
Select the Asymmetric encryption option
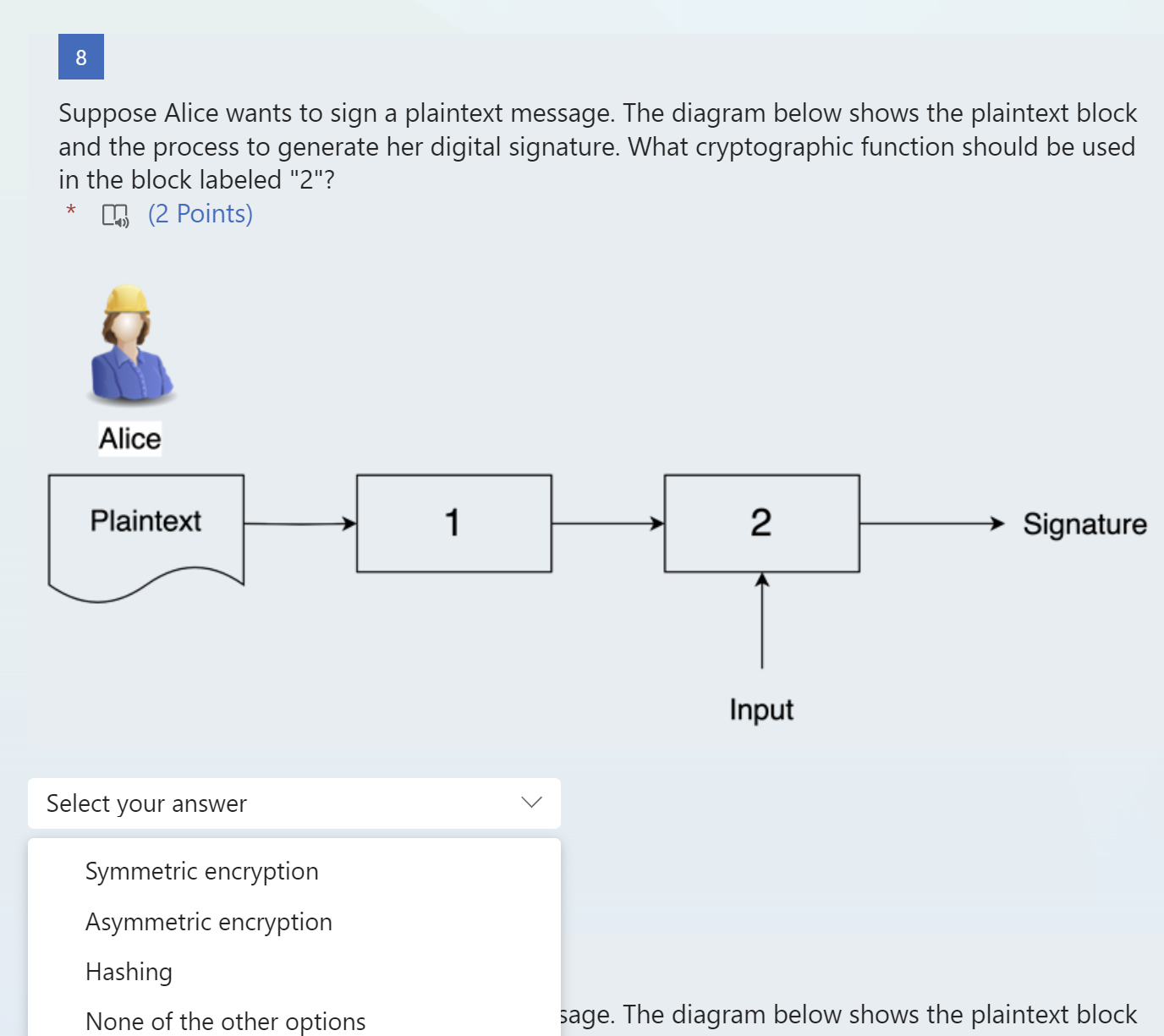pyautogui.click(x=208, y=922)
